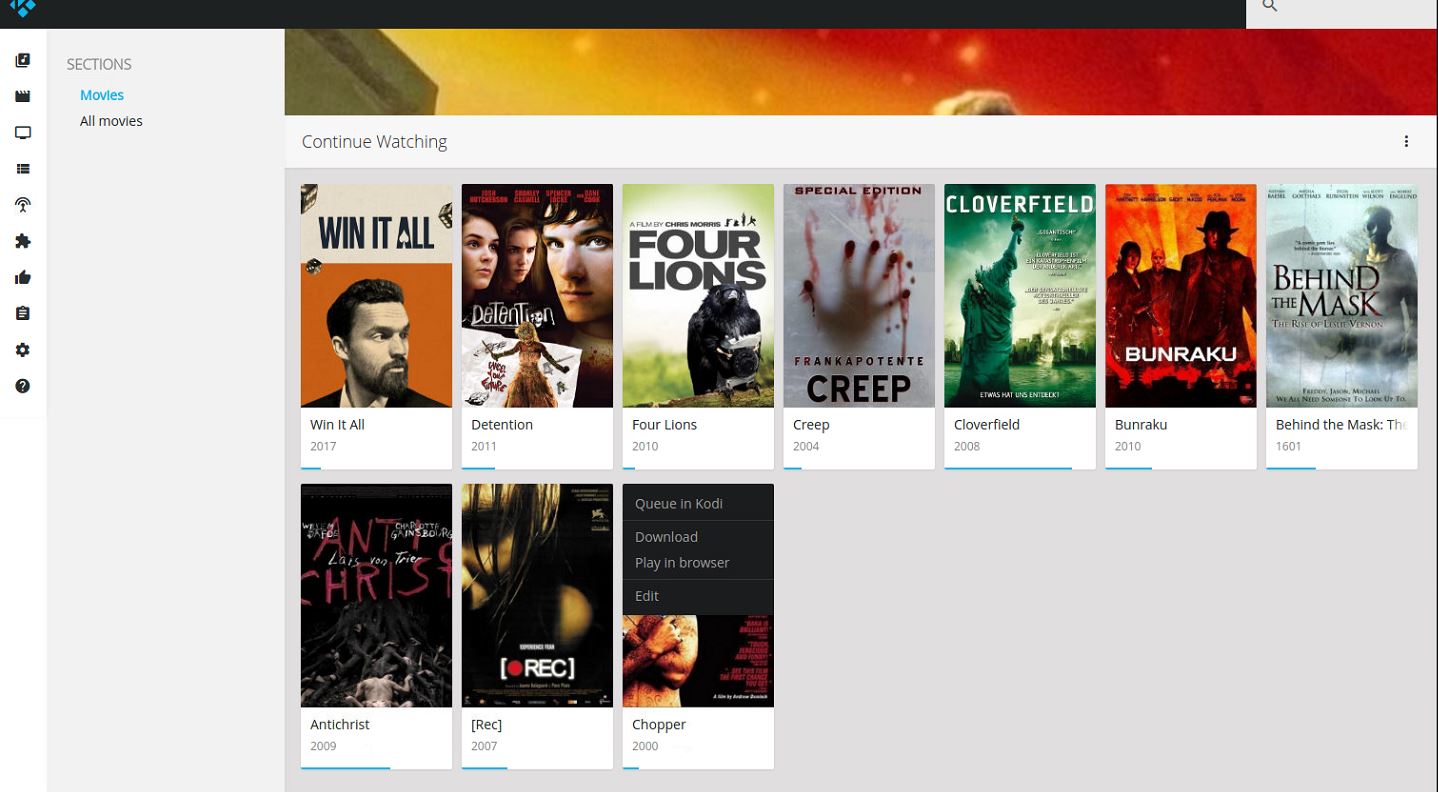Open the Bunraku movie poster
1438x792 pixels.
coord(1181,296)
